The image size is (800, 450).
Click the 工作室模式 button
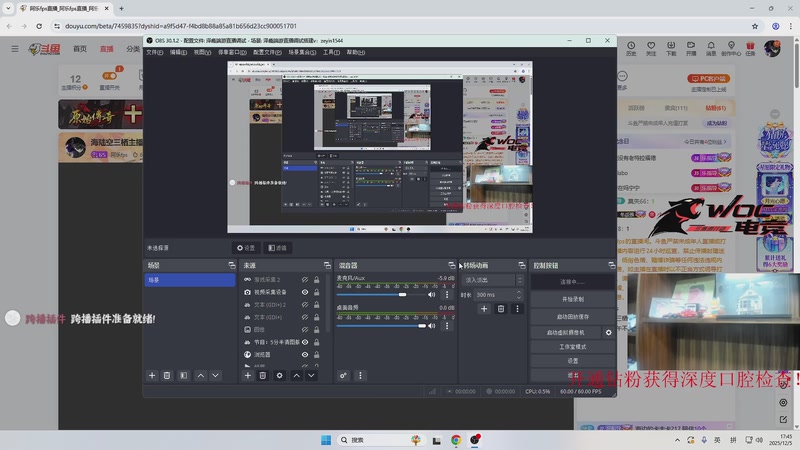coord(572,346)
